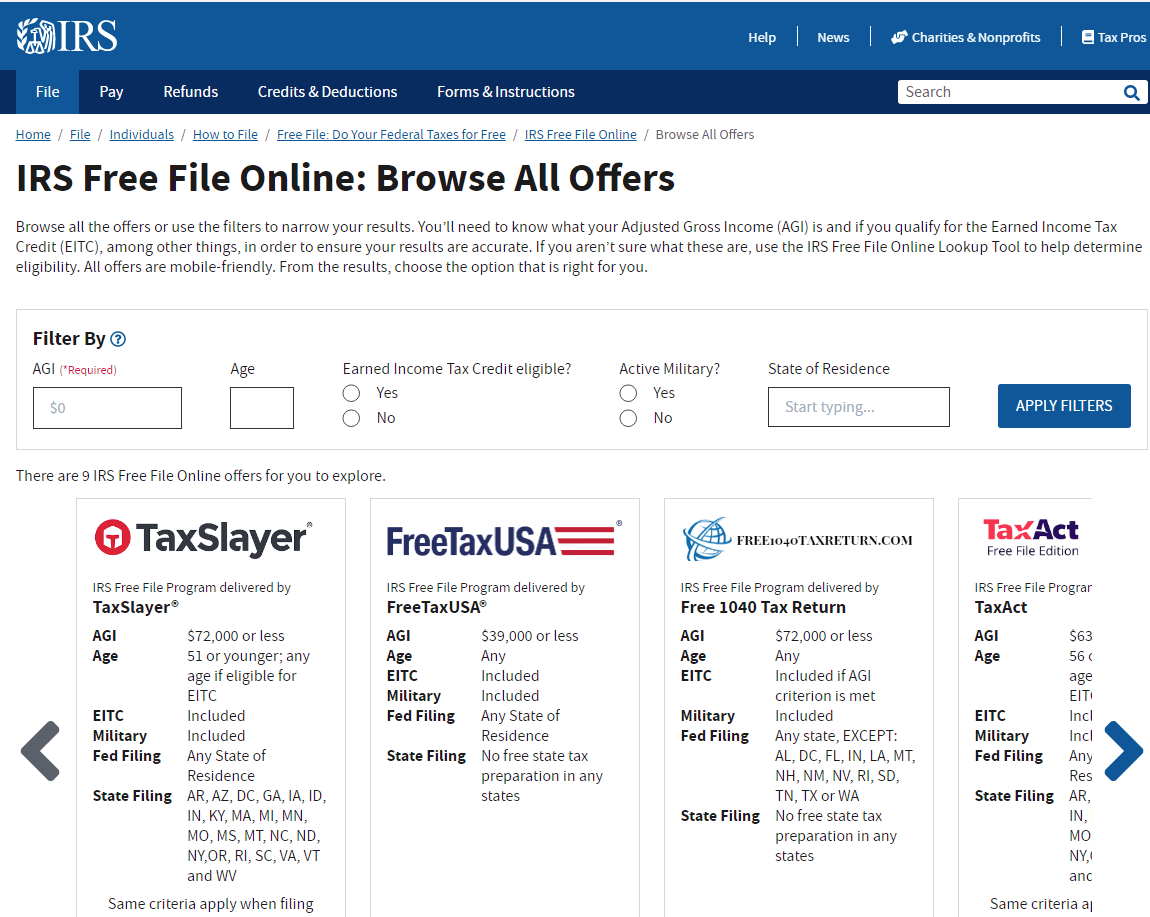The image size is (1150, 917).
Task: Open Filter By help question icon
Action: [118, 339]
